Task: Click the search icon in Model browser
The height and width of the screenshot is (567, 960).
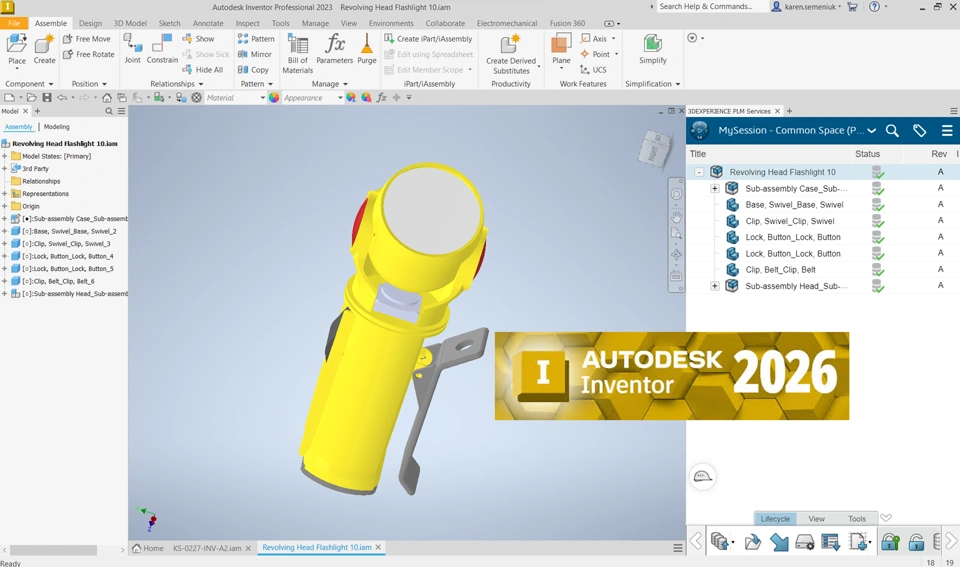Action: (109, 111)
